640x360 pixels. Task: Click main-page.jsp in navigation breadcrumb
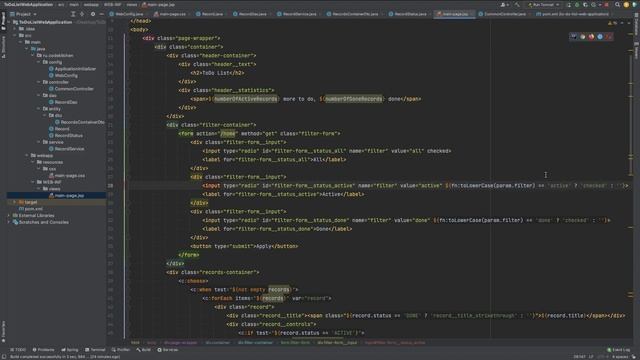158,4
